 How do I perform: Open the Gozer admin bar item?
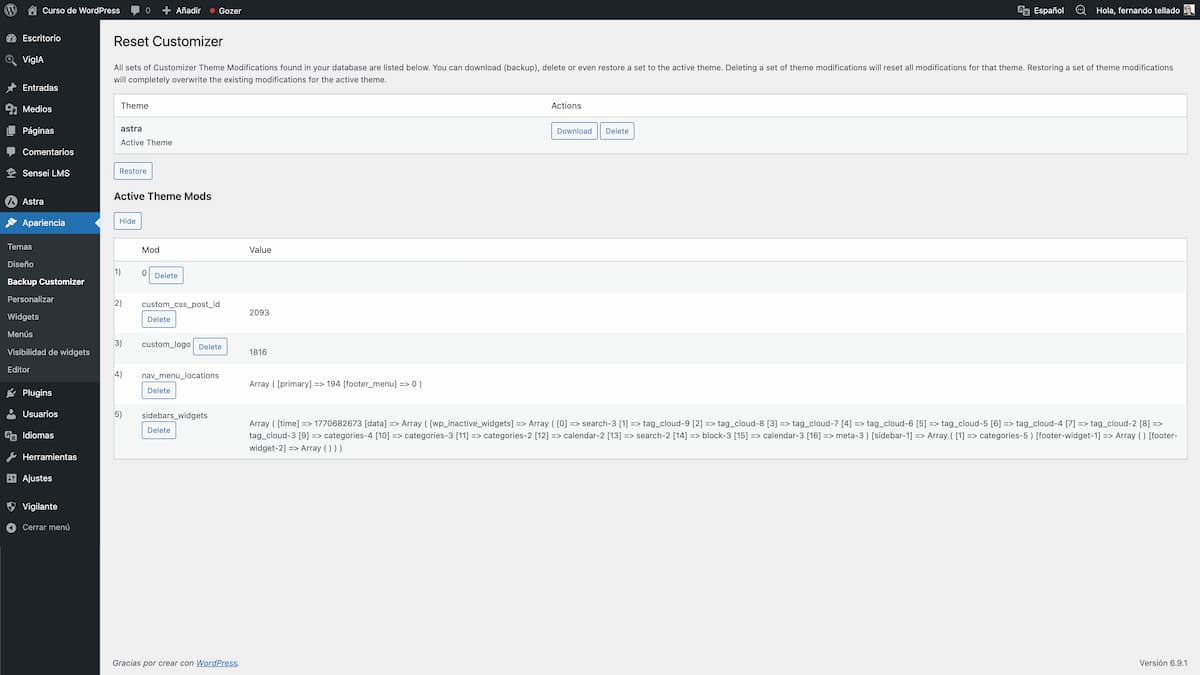[x=225, y=10]
